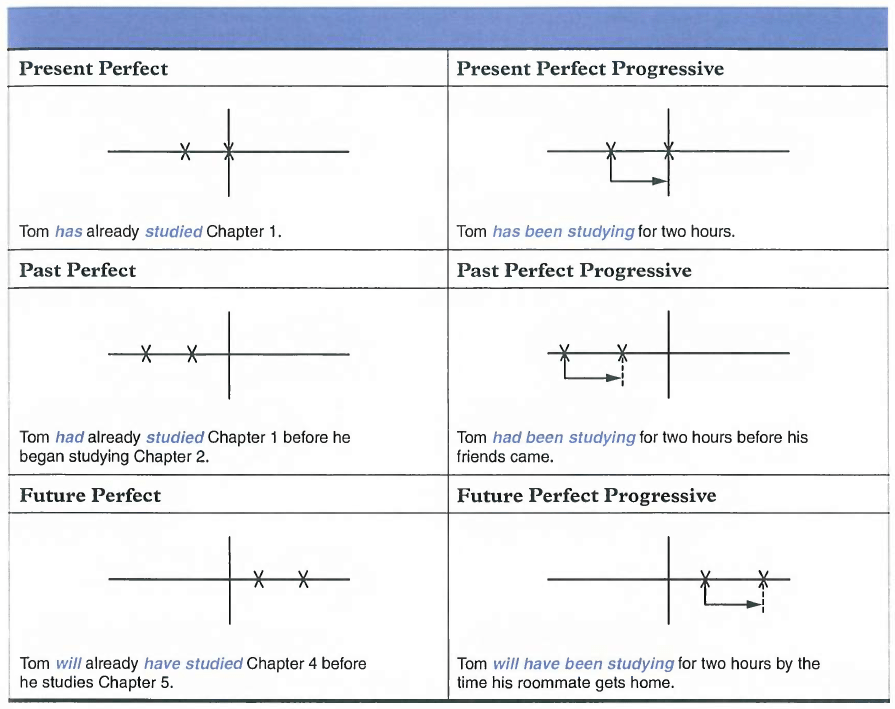The image size is (895, 709).
Task: Click the blue header bar atop the table
Action: (447, 27)
